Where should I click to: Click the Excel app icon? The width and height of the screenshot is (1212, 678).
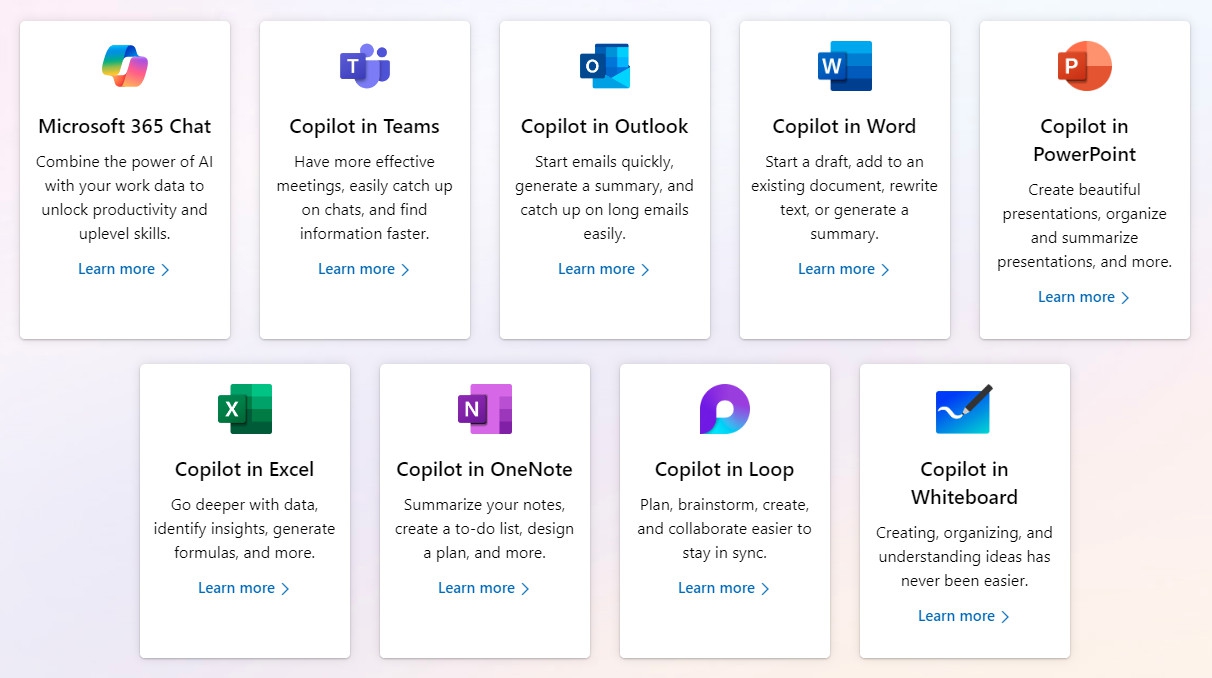[x=245, y=409]
